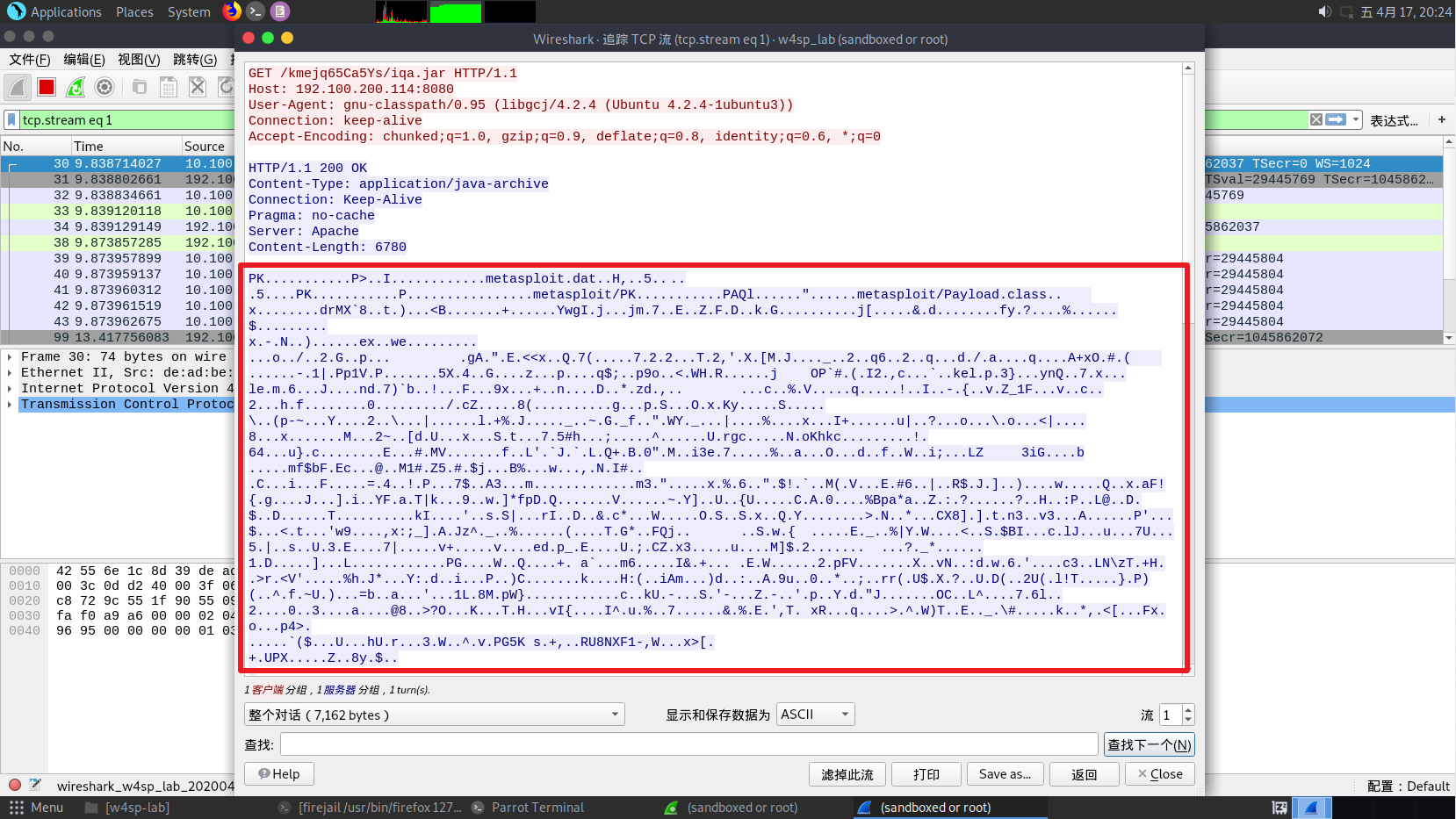Open the 文件(F) menu
The height and width of the screenshot is (819, 1456).
[30, 59]
